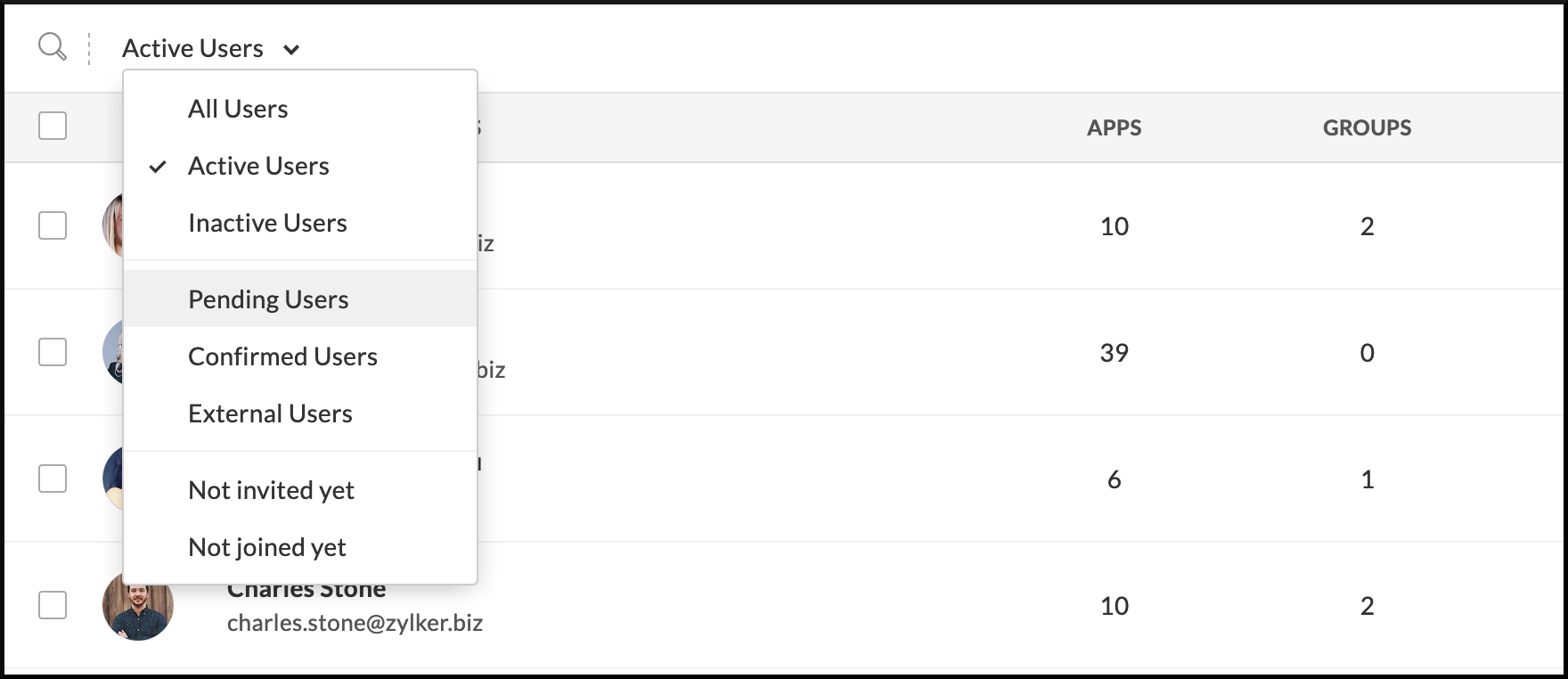Sort by the APPS column header
Image resolution: width=1568 pixels, height=679 pixels.
pos(1114,127)
